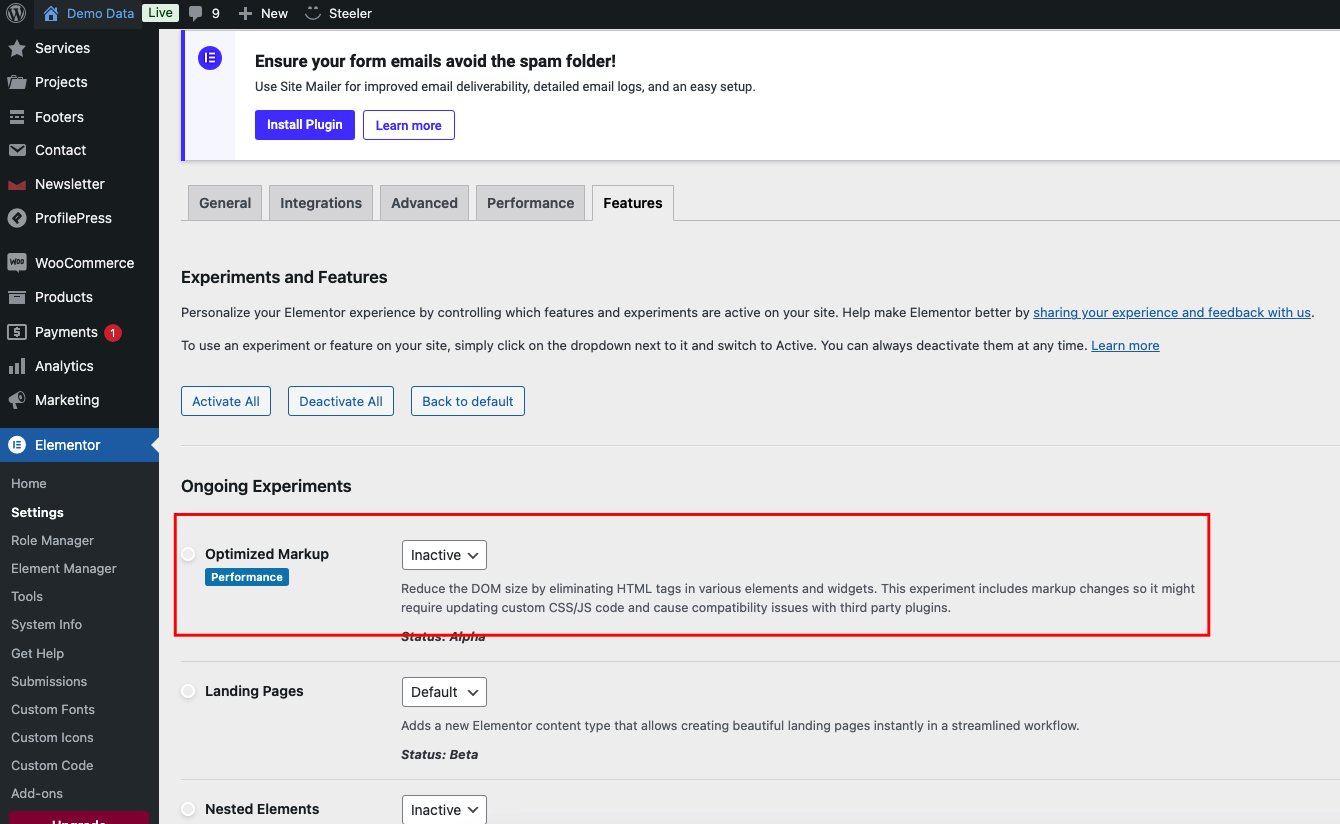Click the WooCommerce sidebar icon
This screenshot has height=824, width=1340.
[x=17, y=263]
